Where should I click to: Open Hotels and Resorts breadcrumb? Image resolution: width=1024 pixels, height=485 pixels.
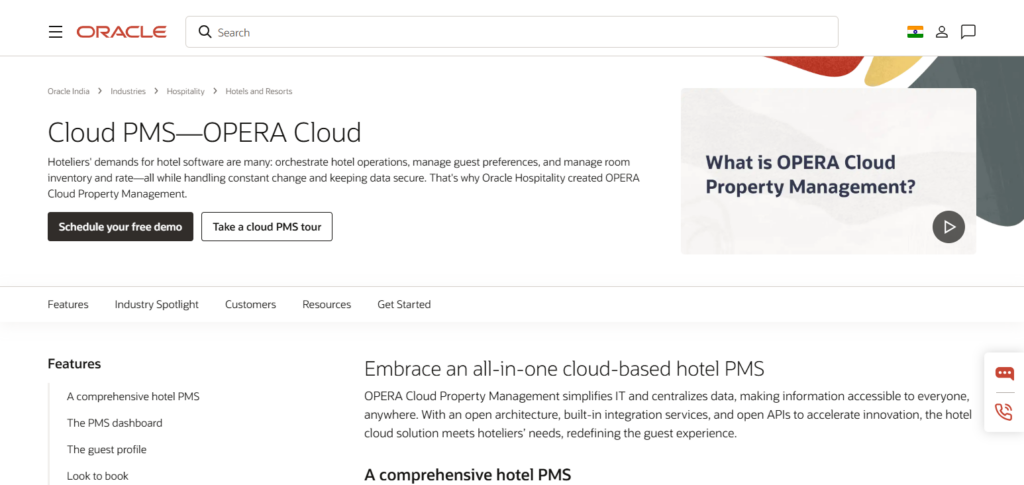click(x=259, y=91)
